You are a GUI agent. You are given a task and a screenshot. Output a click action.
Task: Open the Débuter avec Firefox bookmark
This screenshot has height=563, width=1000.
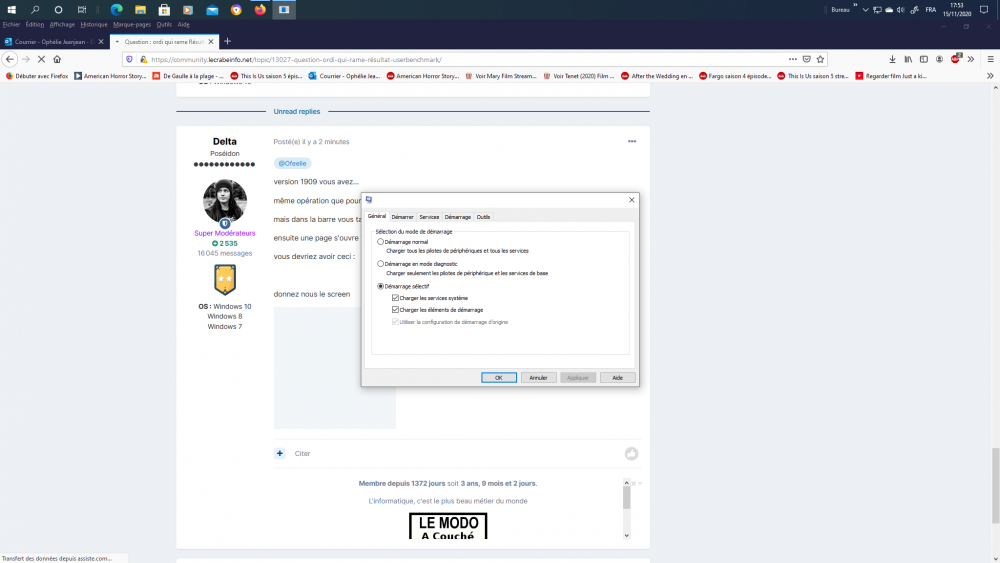click(x=37, y=76)
